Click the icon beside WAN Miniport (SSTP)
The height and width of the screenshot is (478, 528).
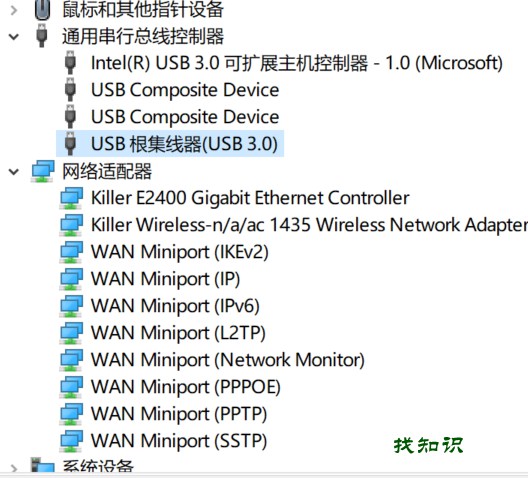tap(71, 441)
